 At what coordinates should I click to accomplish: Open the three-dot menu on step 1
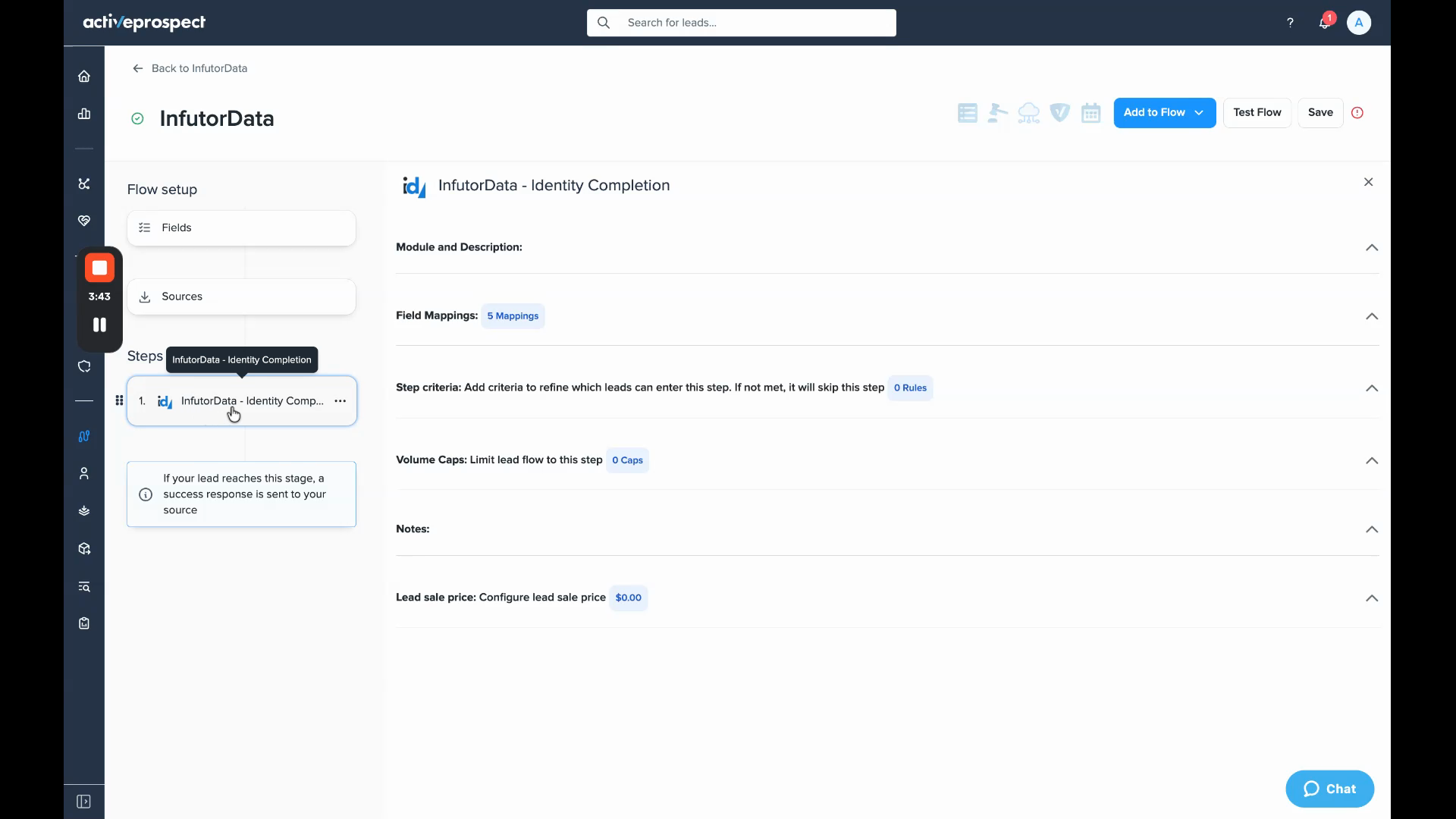point(340,401)
